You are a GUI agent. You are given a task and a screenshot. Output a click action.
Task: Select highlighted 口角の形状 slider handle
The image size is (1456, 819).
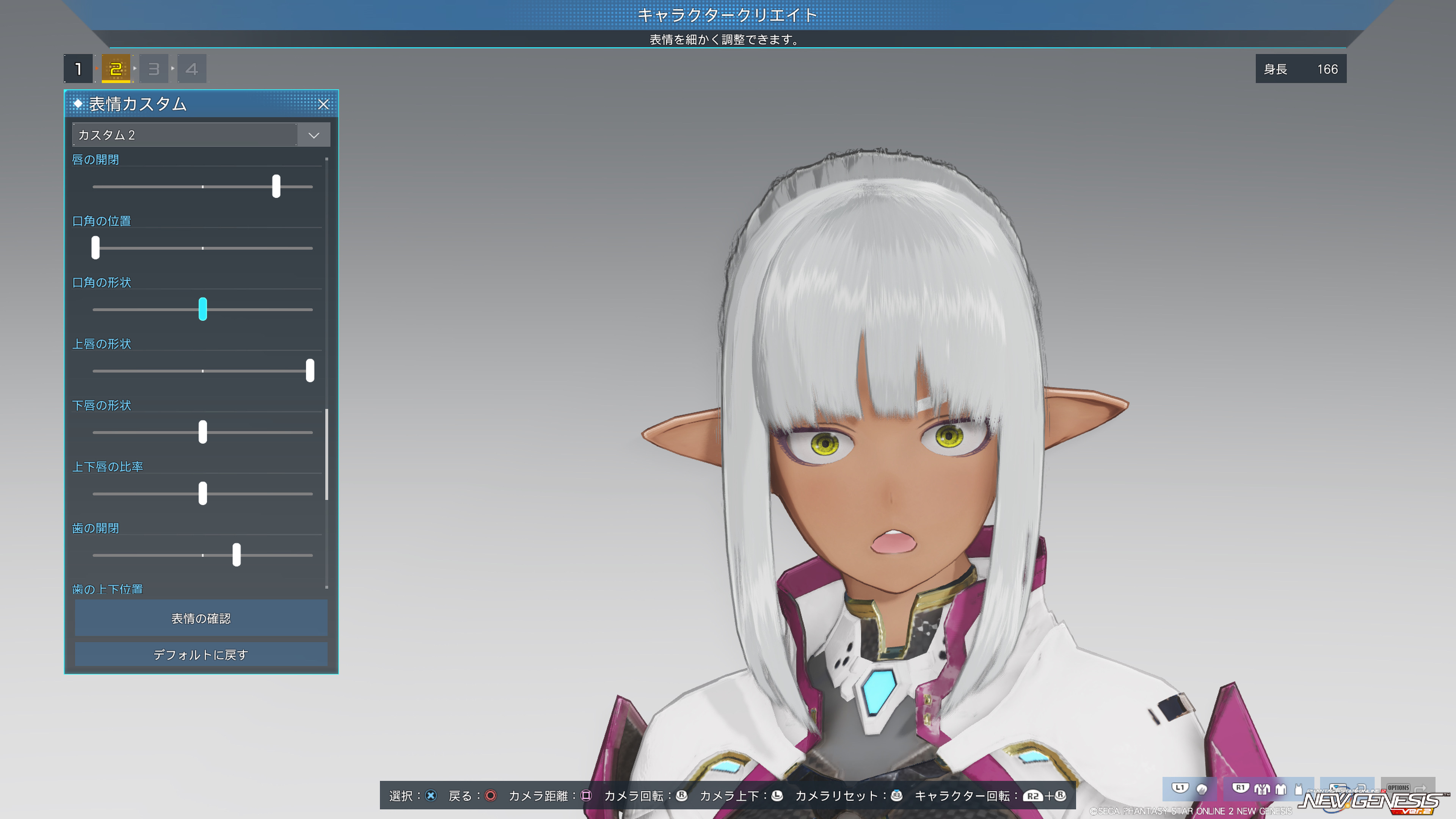203,309
